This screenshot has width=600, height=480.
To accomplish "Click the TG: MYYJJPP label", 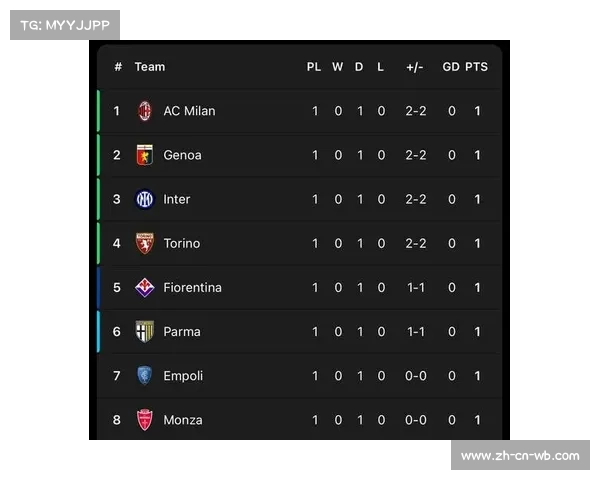I will 65,25.
